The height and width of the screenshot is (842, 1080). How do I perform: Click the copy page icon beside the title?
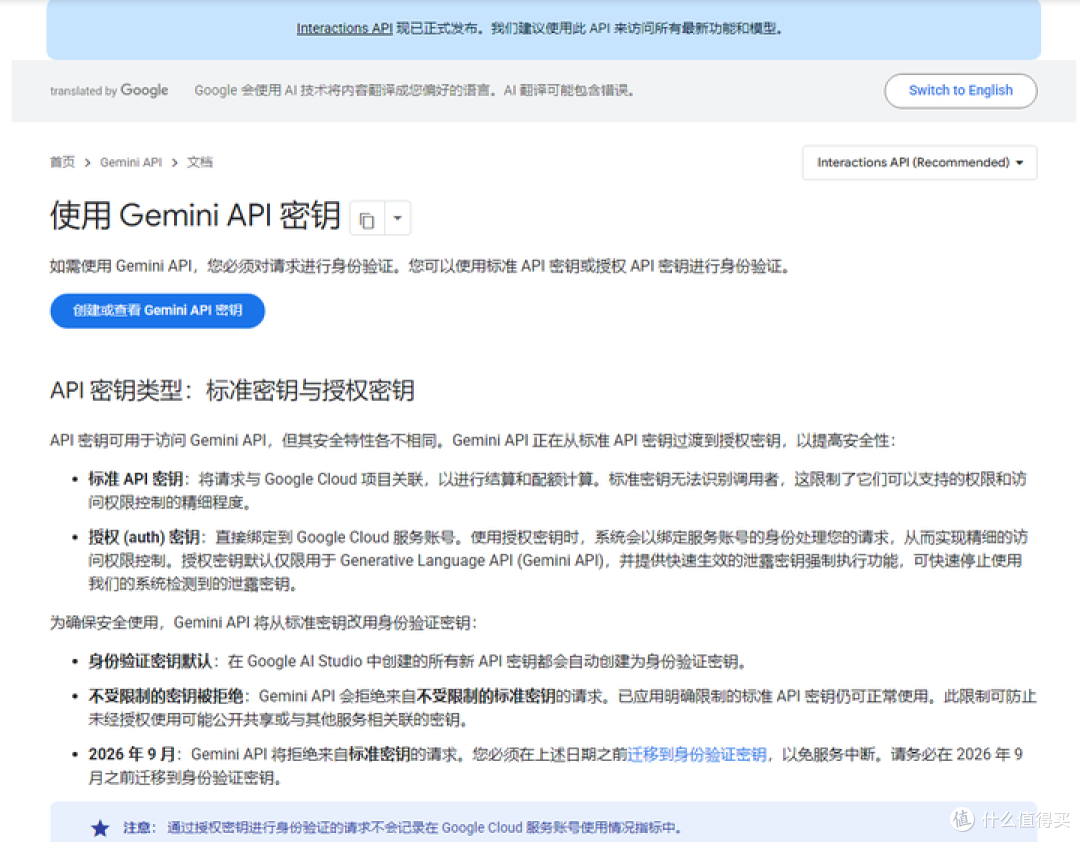pyautogui.click(x=366, y=219)
